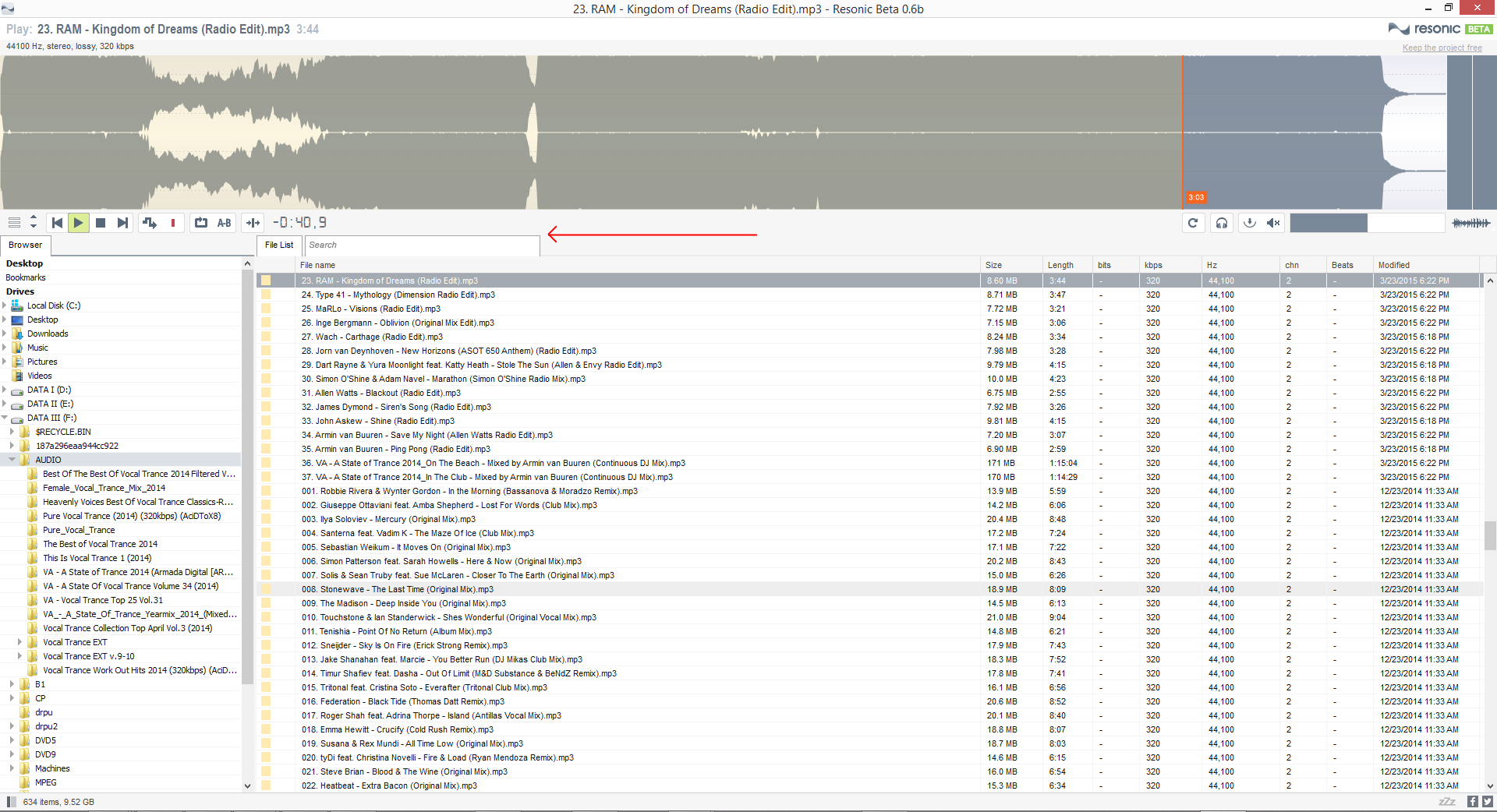Screen dimensions: 1497x812
Task: Toggle the A-B loop button
Action: (225, 223)
